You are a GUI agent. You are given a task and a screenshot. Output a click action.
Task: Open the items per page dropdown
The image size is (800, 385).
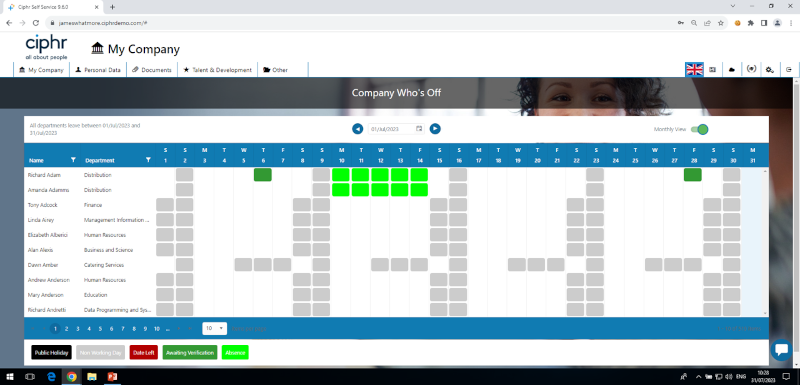coord(214,328)
